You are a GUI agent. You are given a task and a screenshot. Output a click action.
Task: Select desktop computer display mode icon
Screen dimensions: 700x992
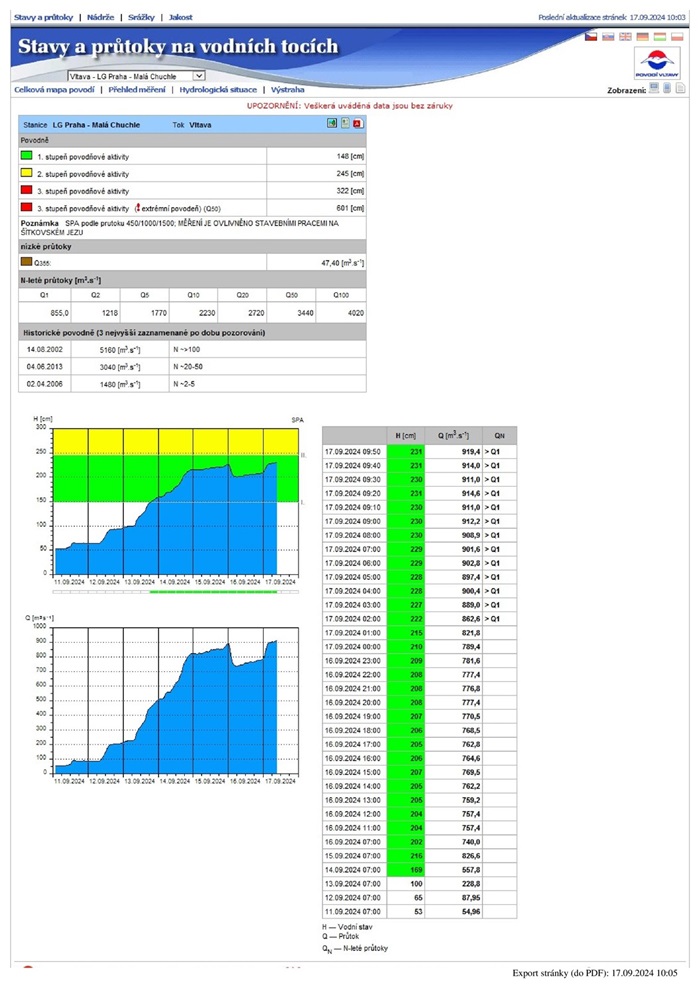pos(654,89)
